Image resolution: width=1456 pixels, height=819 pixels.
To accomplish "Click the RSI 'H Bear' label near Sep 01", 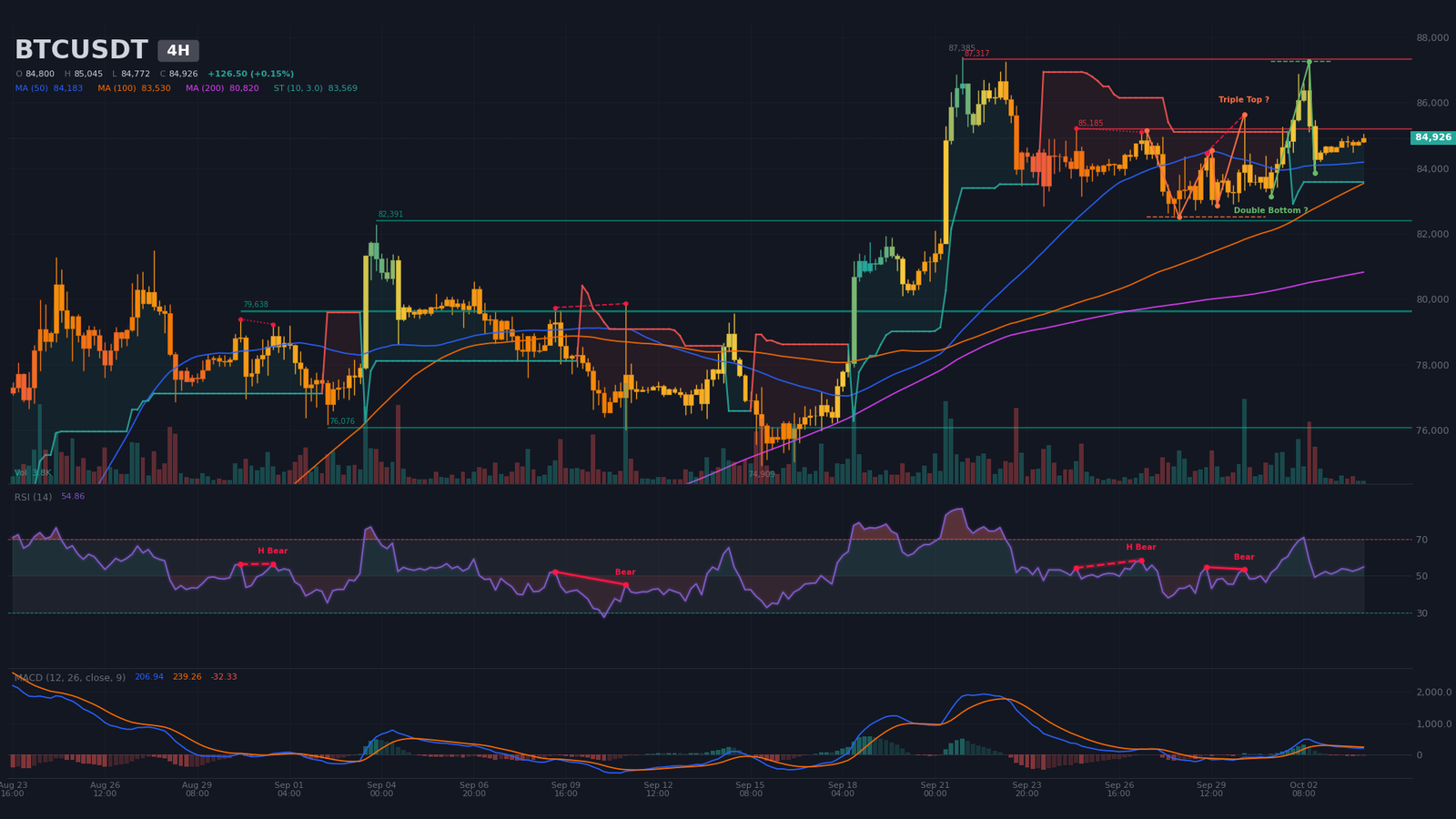I will click(x=272, y=551).
